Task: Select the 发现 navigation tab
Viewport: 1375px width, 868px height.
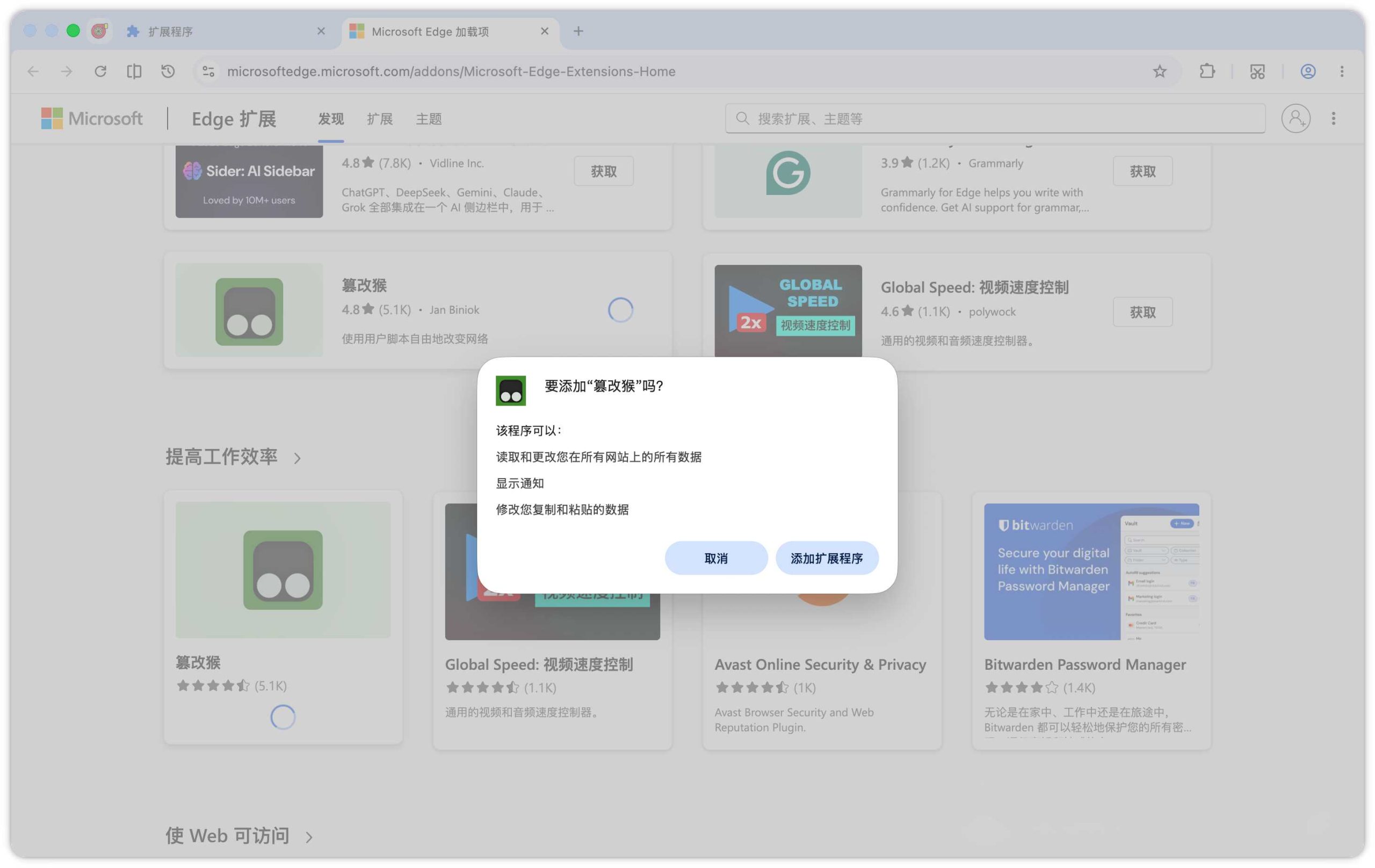Action: tap(331, 119)
